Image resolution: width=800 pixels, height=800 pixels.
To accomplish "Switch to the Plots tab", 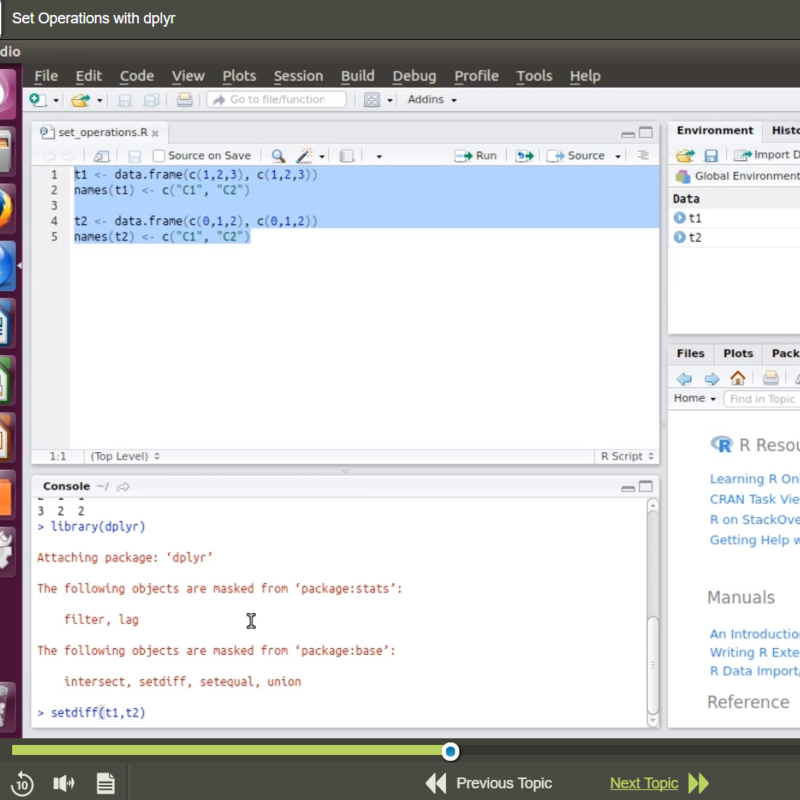I will (738, 354).
